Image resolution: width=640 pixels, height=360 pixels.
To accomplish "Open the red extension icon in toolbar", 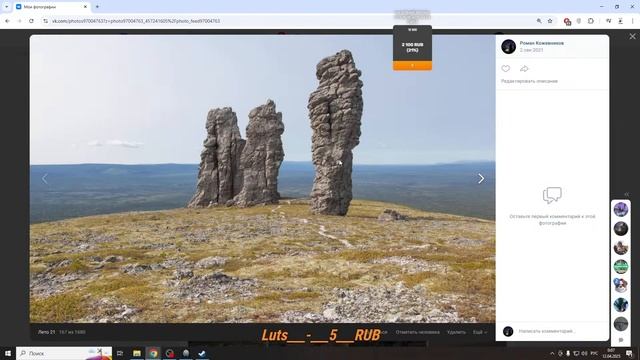I will (567, 21).
